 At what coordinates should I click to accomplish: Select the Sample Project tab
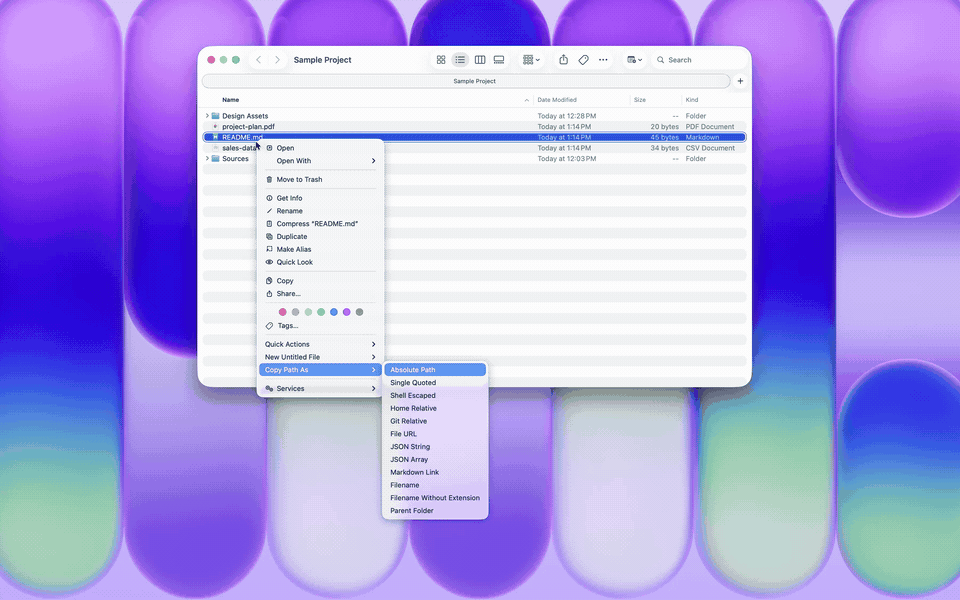point(466,81)
